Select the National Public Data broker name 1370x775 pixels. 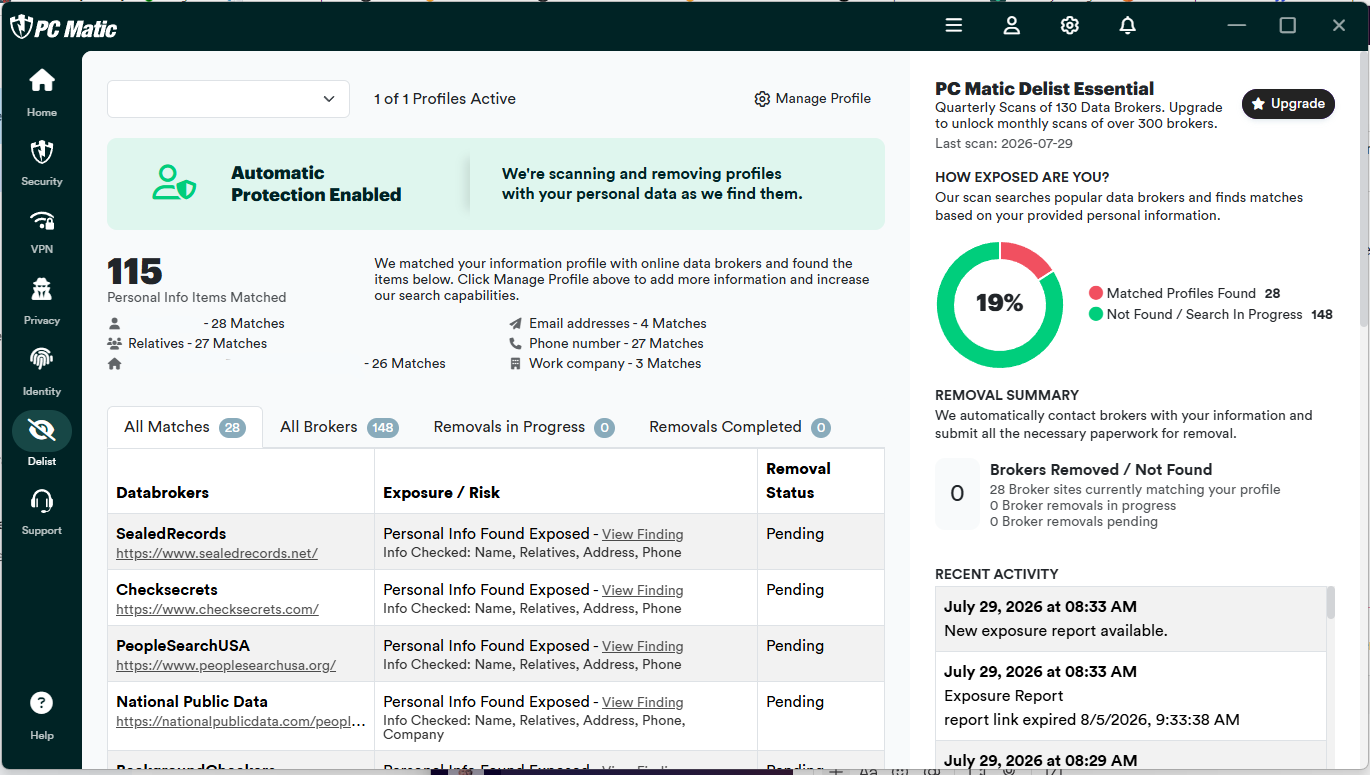(192, 702)
